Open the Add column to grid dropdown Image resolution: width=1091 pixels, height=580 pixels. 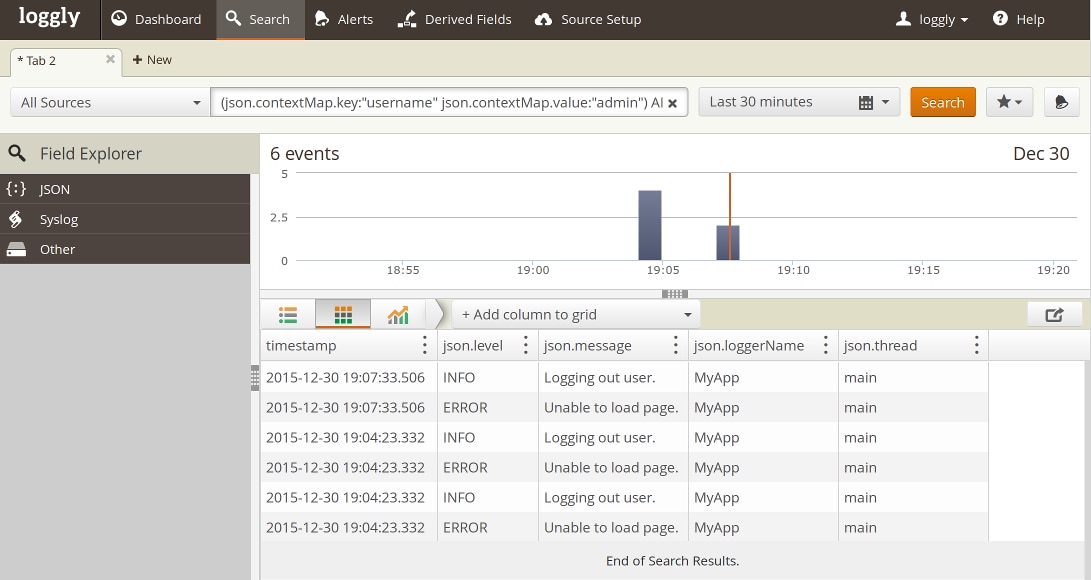[x=576, y=315]
